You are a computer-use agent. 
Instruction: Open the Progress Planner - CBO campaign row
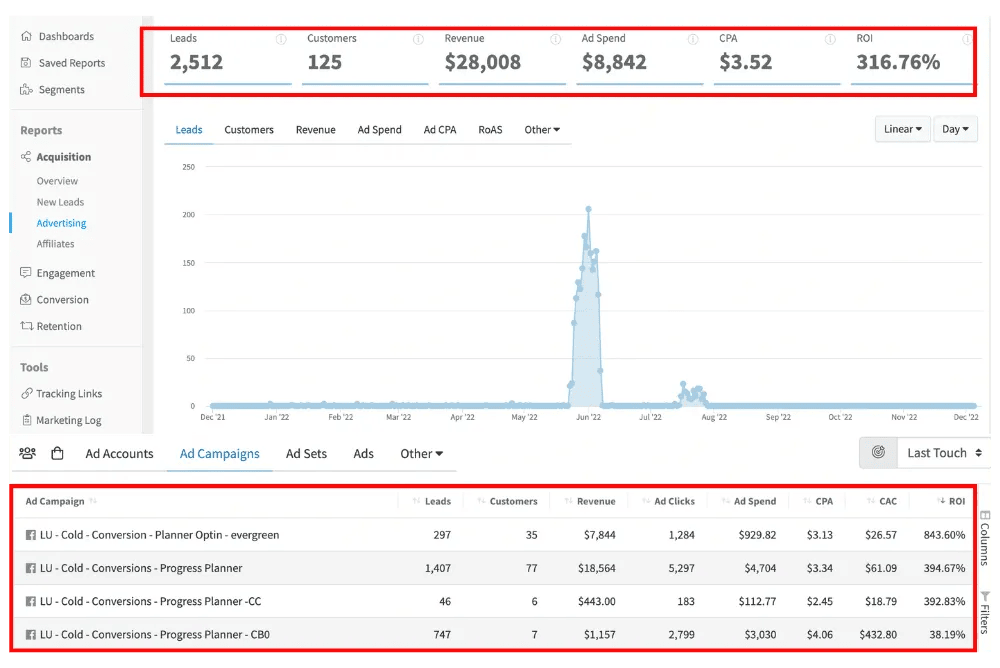pyautogui.click(x=492, y=634)
